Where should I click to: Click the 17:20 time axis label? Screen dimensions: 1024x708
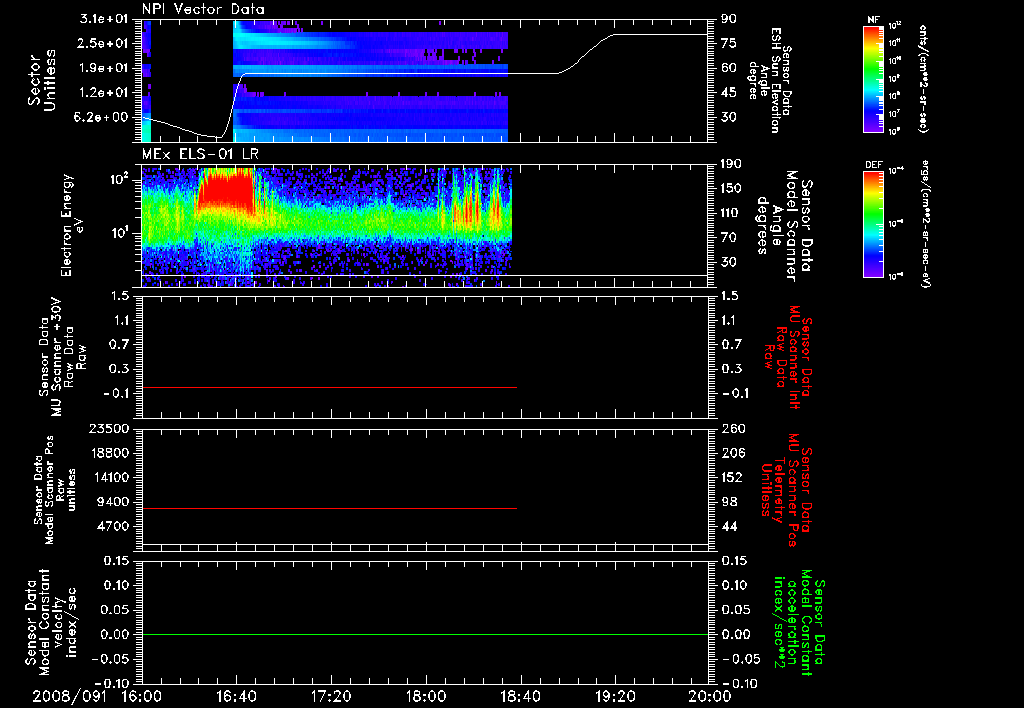(331, 696)
